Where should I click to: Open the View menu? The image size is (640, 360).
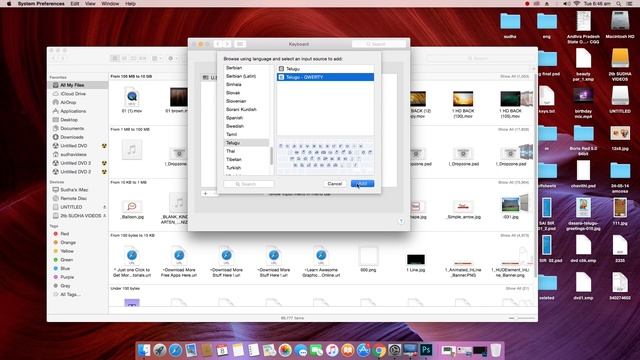[90, 4]
